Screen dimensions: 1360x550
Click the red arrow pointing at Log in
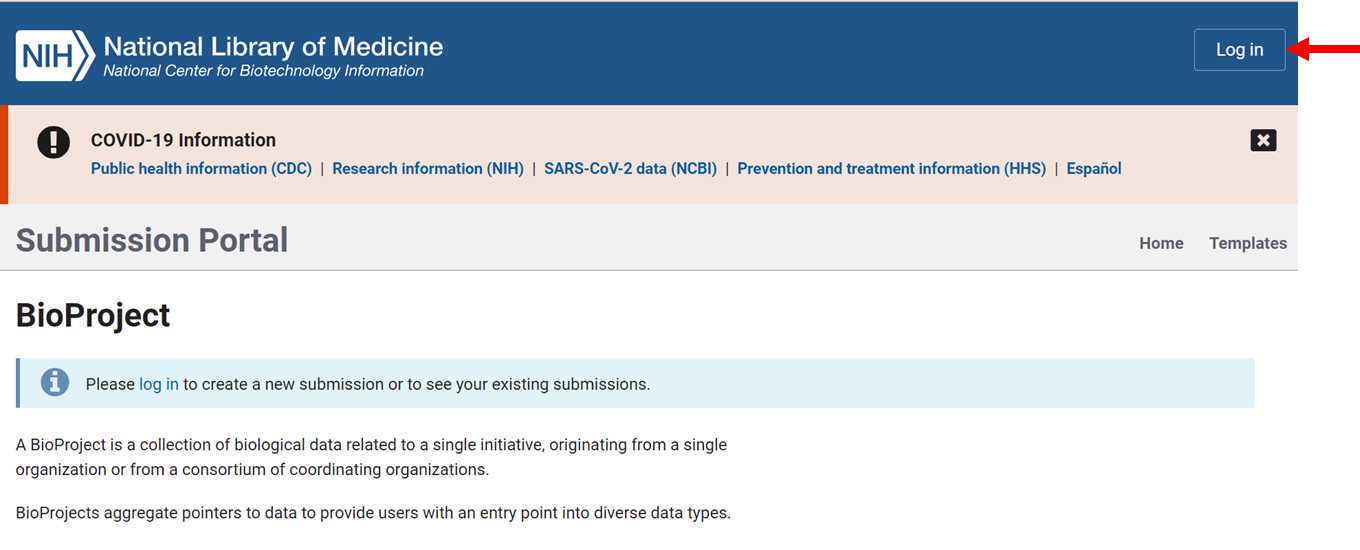1324,49
